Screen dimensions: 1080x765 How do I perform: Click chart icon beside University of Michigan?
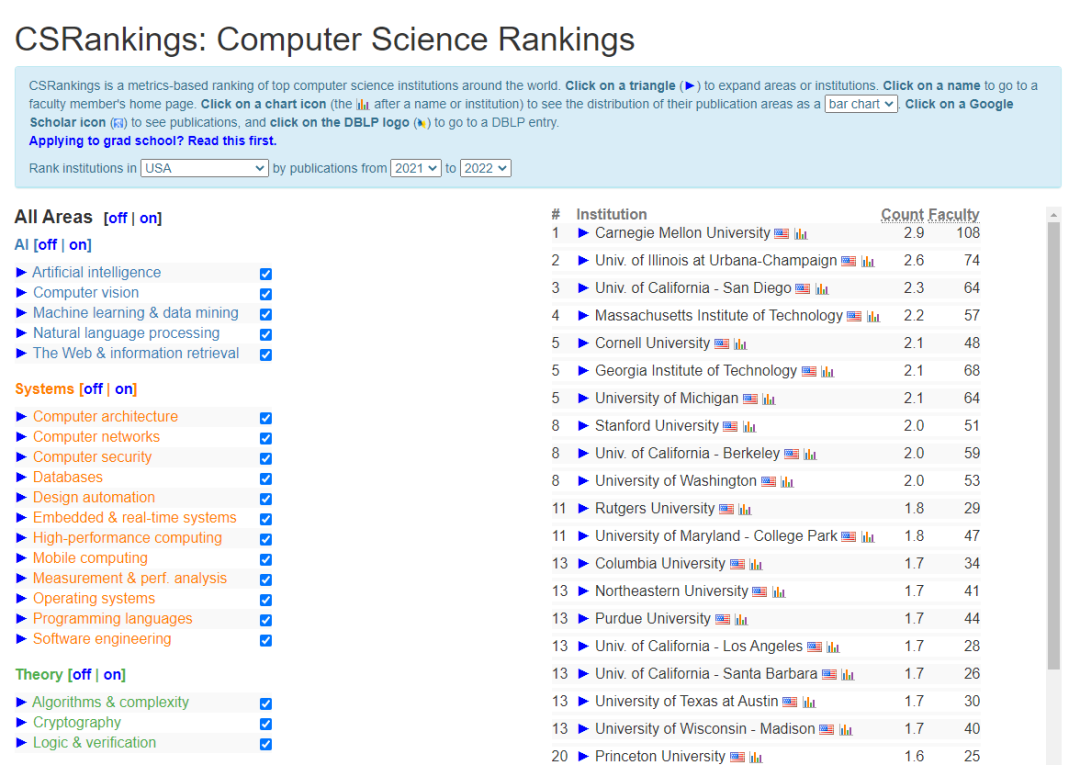[769, 400]
